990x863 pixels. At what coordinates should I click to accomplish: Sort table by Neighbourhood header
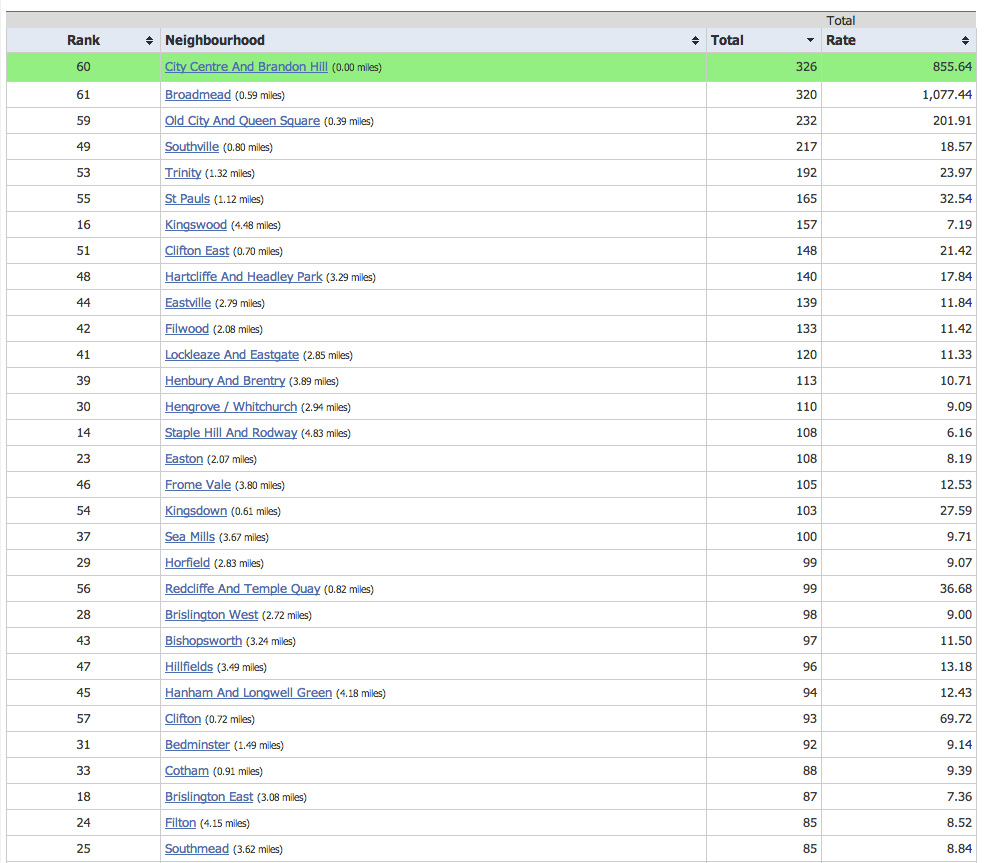coord(215,41)
